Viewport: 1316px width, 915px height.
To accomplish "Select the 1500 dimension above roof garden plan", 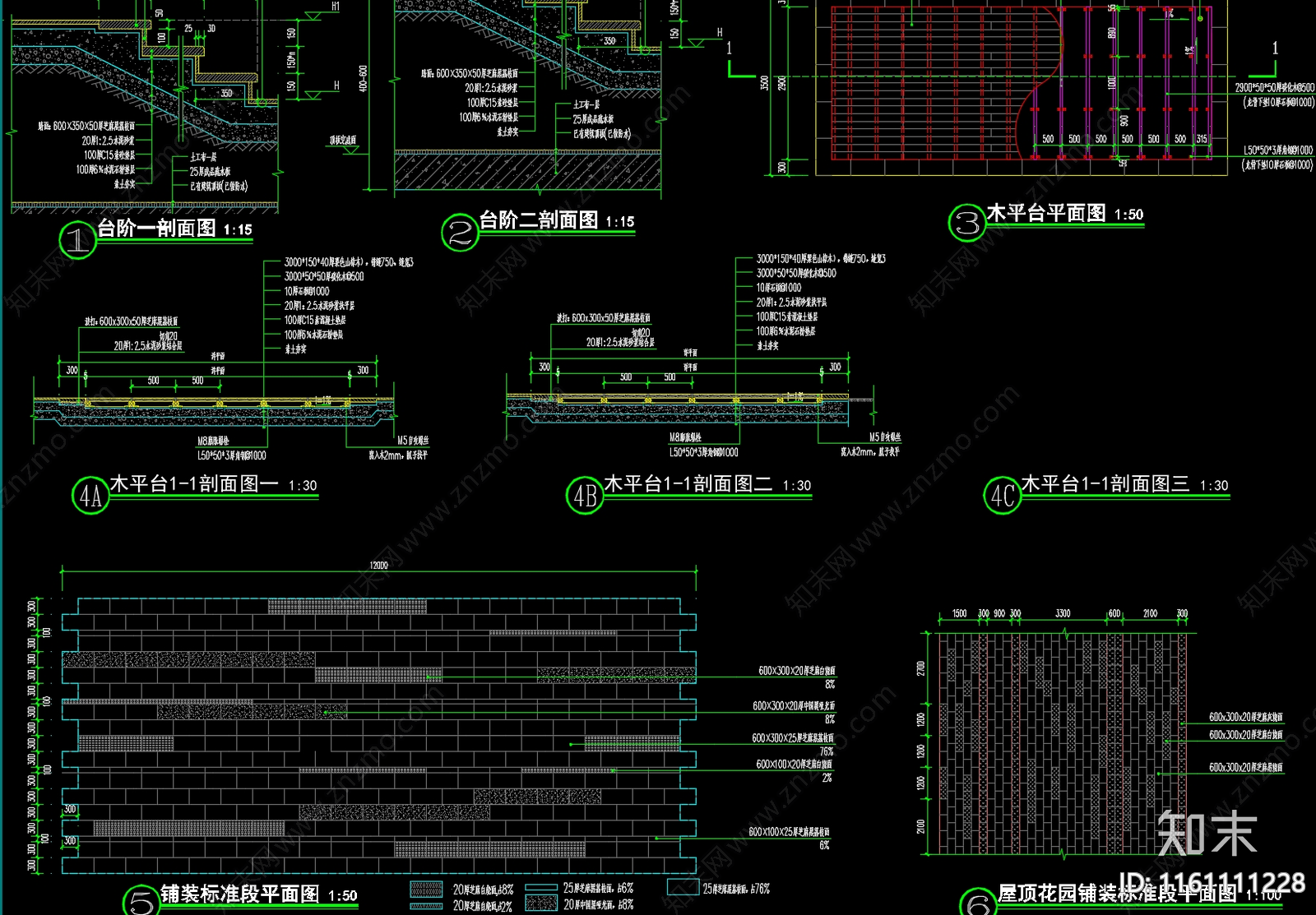I will tap(959, 613).
